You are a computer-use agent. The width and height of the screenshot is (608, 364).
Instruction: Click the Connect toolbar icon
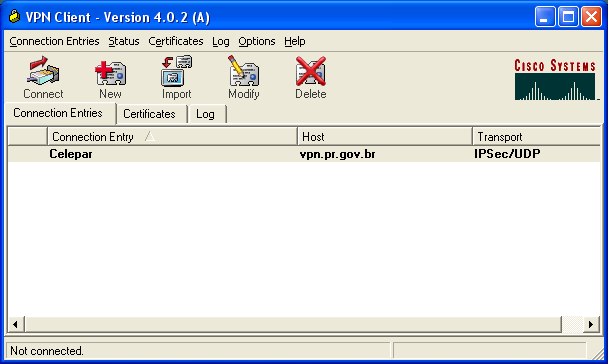(43, 78)
